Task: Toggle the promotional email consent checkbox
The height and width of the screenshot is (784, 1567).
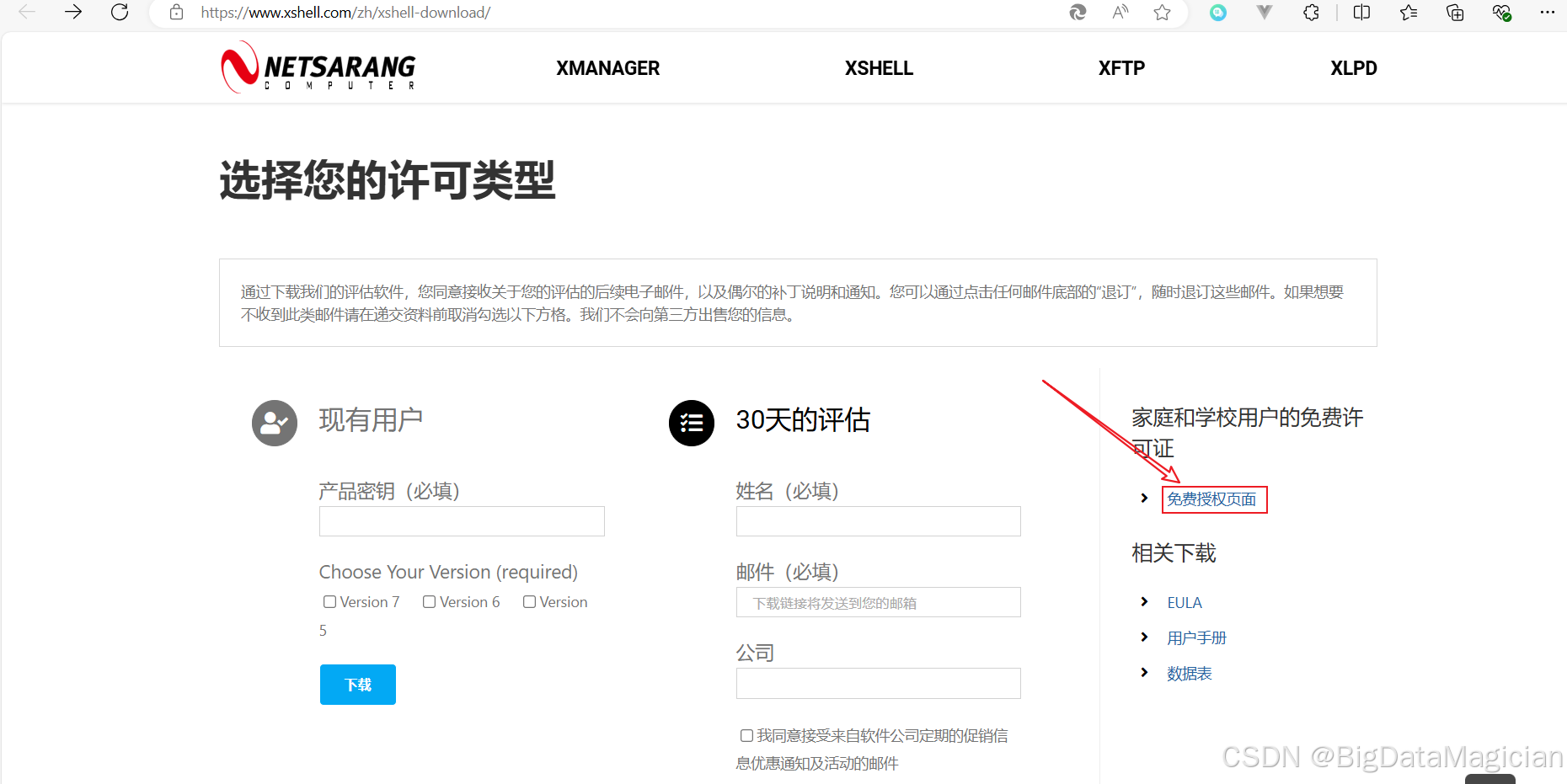Action: coord(746,735)
